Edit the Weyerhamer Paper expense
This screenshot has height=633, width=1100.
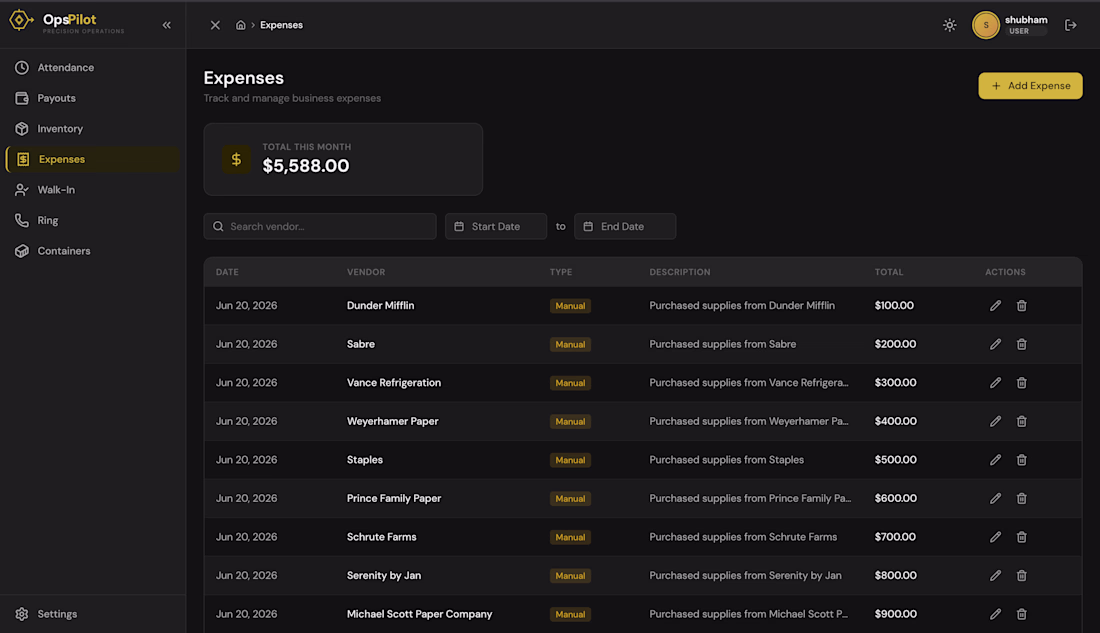995,422
